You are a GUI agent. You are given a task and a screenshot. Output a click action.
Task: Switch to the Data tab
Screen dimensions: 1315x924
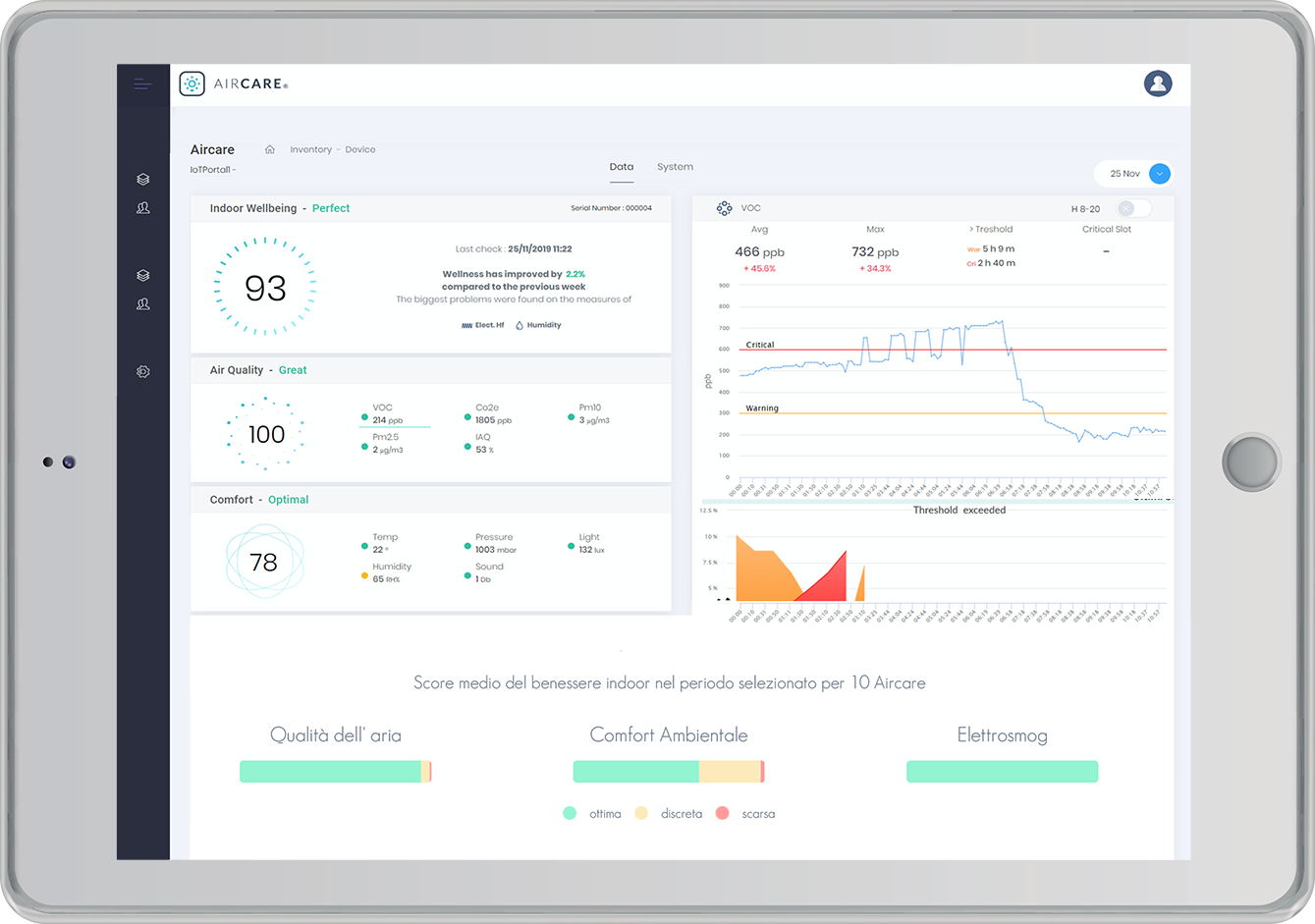tap(622, 167)
